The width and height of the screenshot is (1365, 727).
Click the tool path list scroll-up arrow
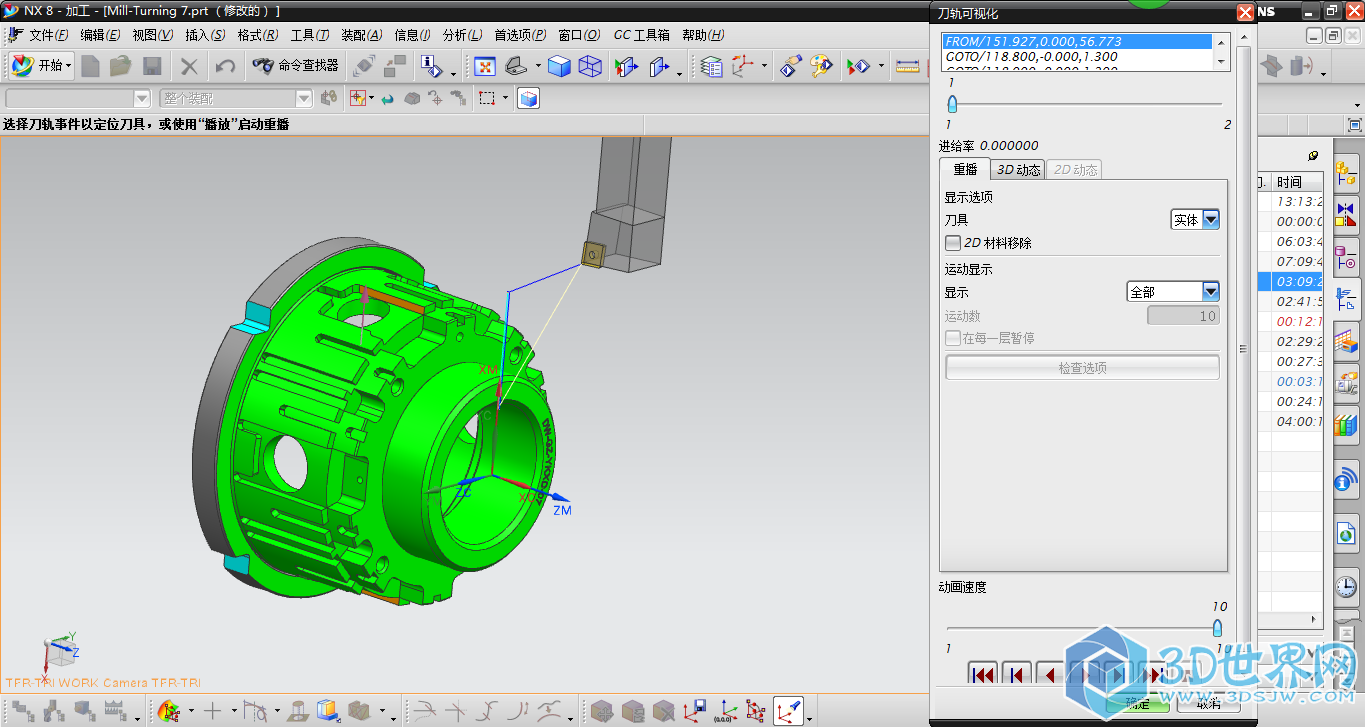tap(1220, 41)
